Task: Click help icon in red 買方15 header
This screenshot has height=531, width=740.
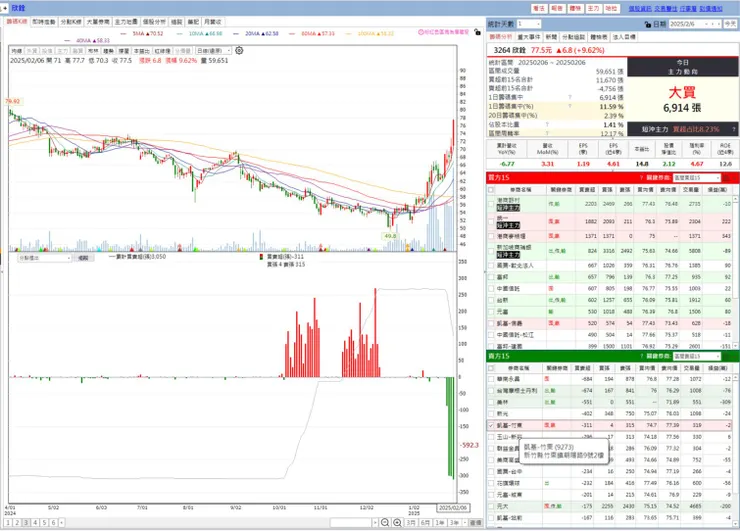Action: click(641, 177)
